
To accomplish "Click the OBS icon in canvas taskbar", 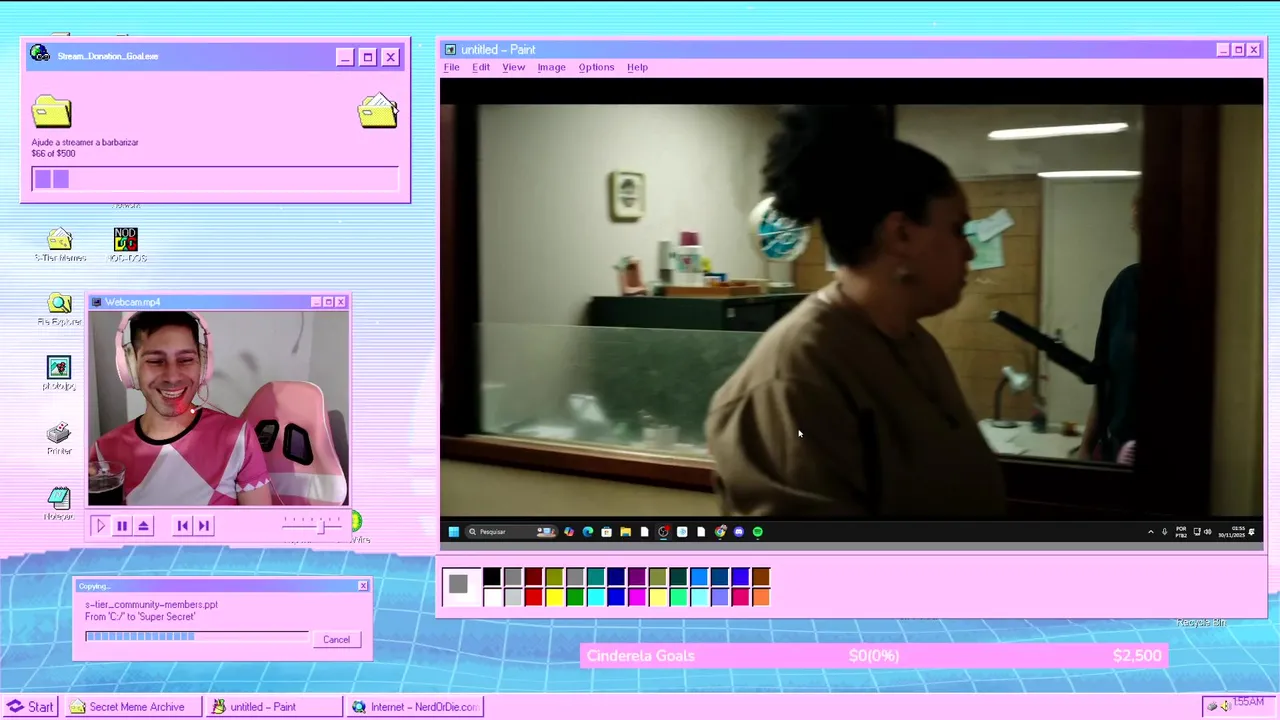I will click(663, 532).
